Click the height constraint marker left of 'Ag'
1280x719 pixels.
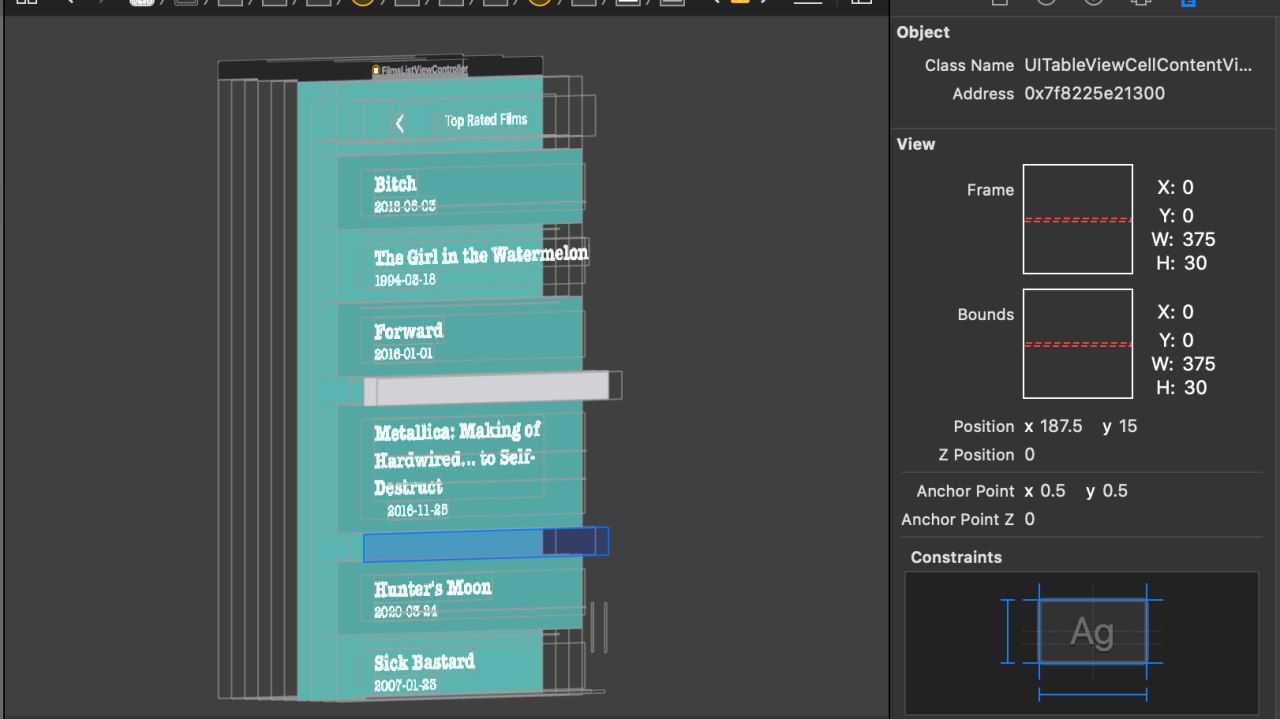coord(1008,631)
